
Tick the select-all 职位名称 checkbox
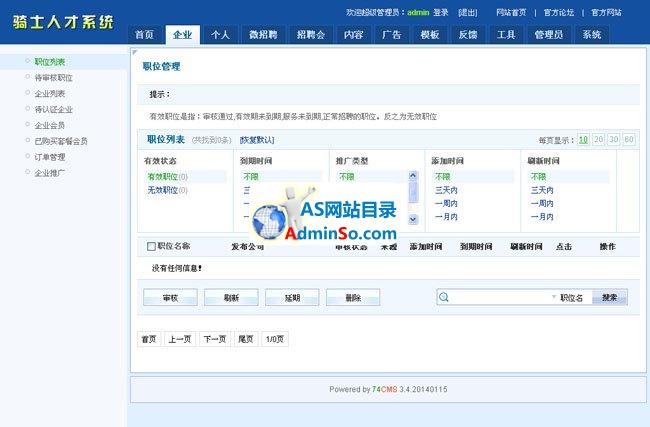pyautogui.click(x=151, y=247)
